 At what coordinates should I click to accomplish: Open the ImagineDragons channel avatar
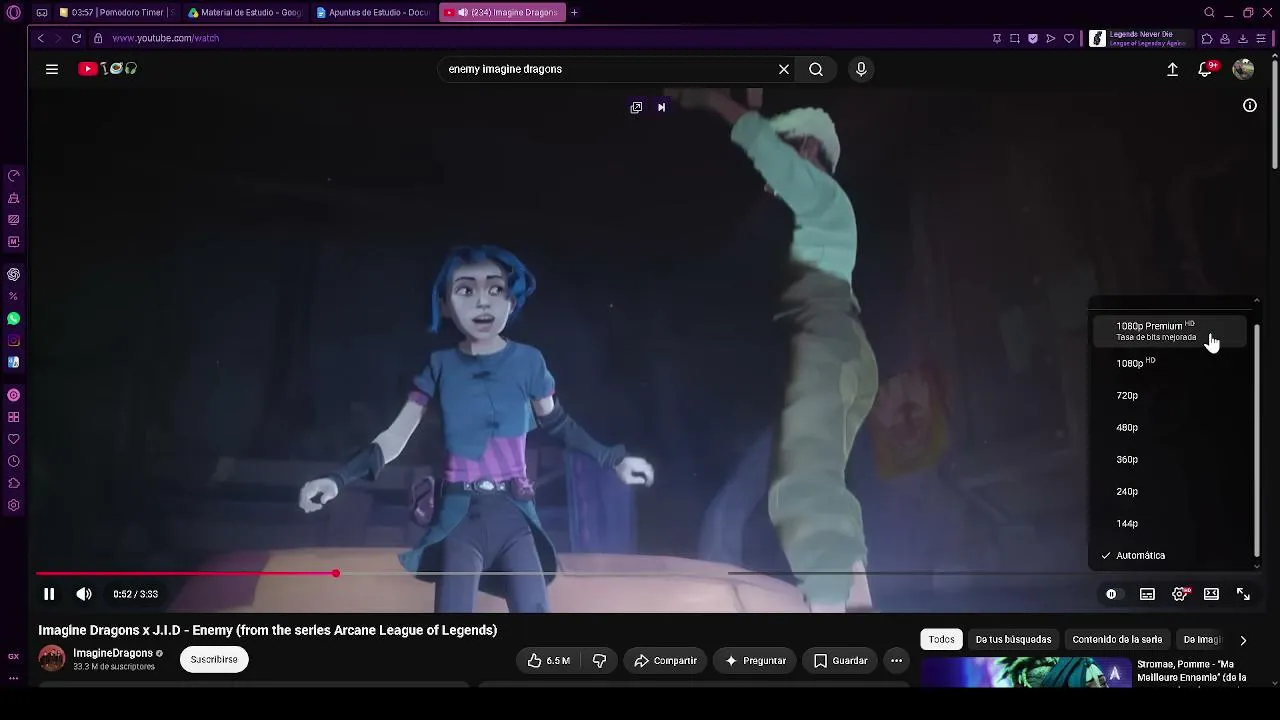pyautogui.click(x=52, y=659)
